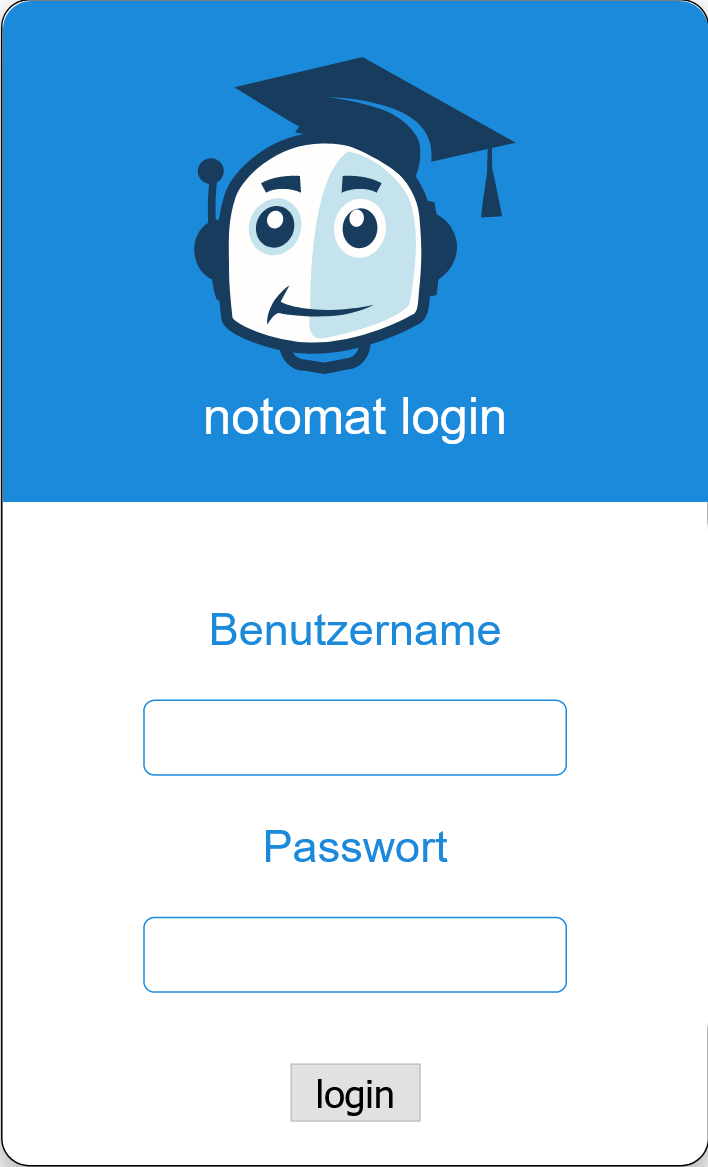708x1167 pixels.
Task: Click the Passwort label
Action: (355, 847)
